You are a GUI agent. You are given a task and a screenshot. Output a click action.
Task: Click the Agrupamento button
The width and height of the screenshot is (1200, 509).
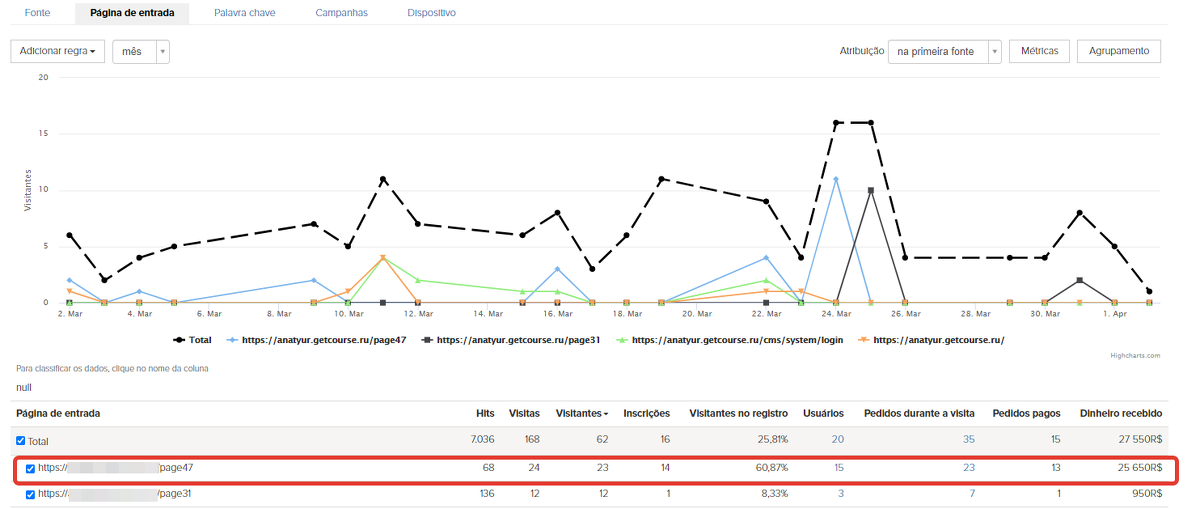1118,51
